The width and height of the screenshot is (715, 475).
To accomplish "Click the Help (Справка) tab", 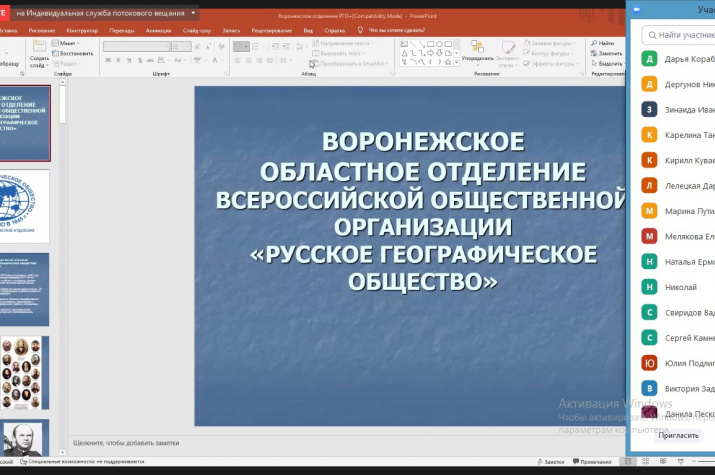I will (335, 31).
